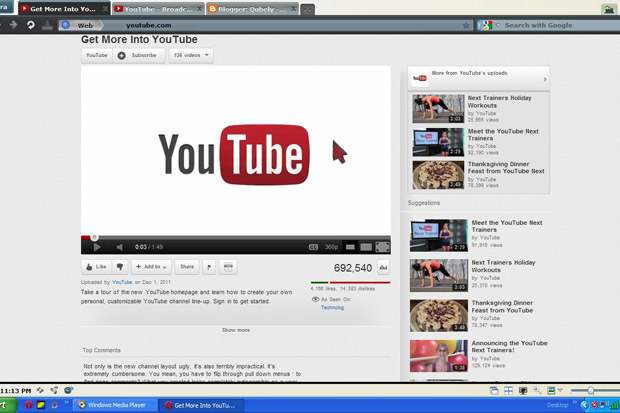Expand the quick launch chevron

[66, 403]
